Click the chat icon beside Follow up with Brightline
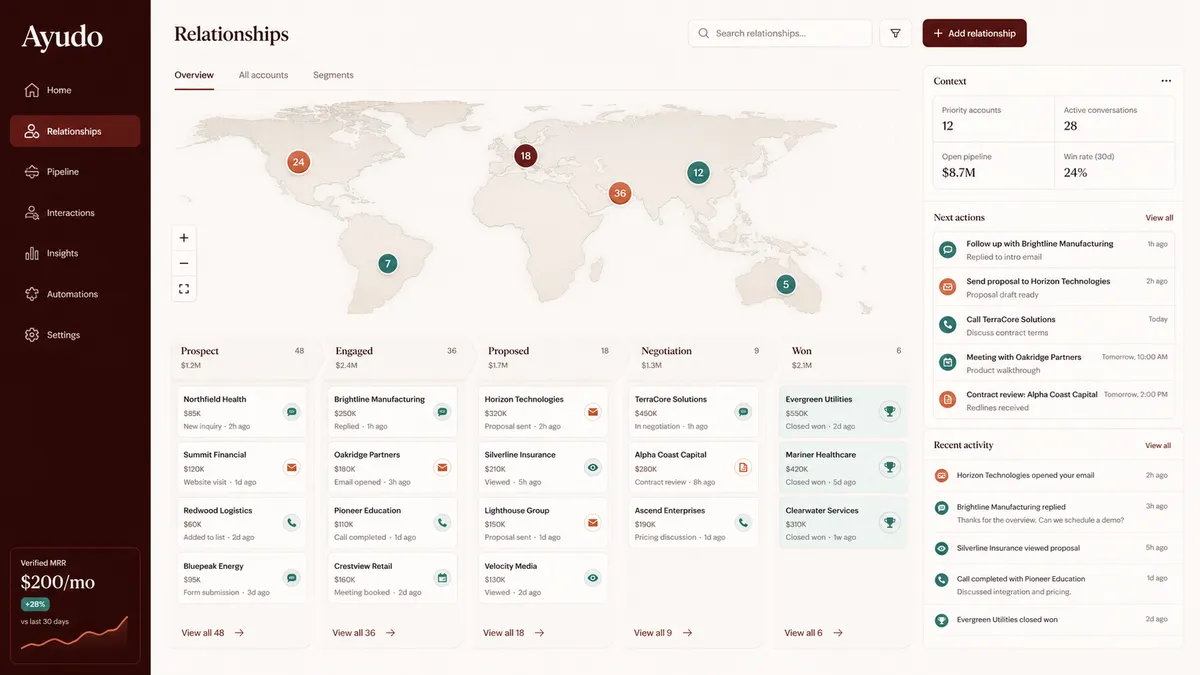This screenshot has width=1200, height=675. [x=947, y=250]
